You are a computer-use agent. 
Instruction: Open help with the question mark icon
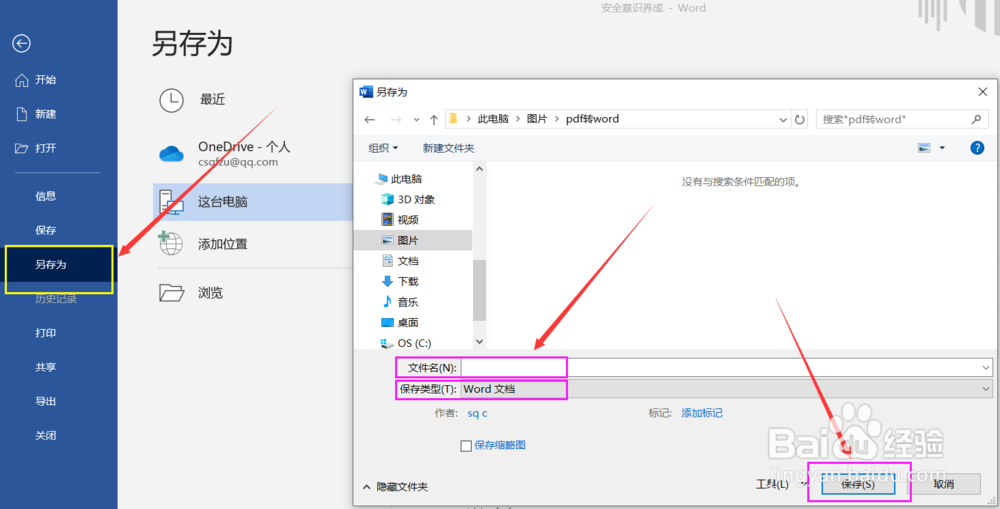(x=976, y=148)
